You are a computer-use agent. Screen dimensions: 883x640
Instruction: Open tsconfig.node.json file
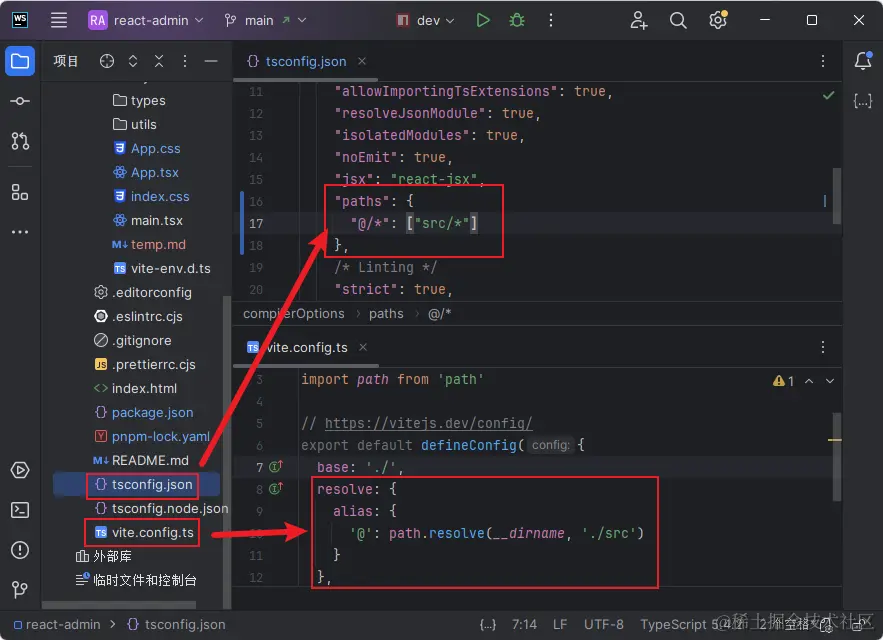coord(161,509)
